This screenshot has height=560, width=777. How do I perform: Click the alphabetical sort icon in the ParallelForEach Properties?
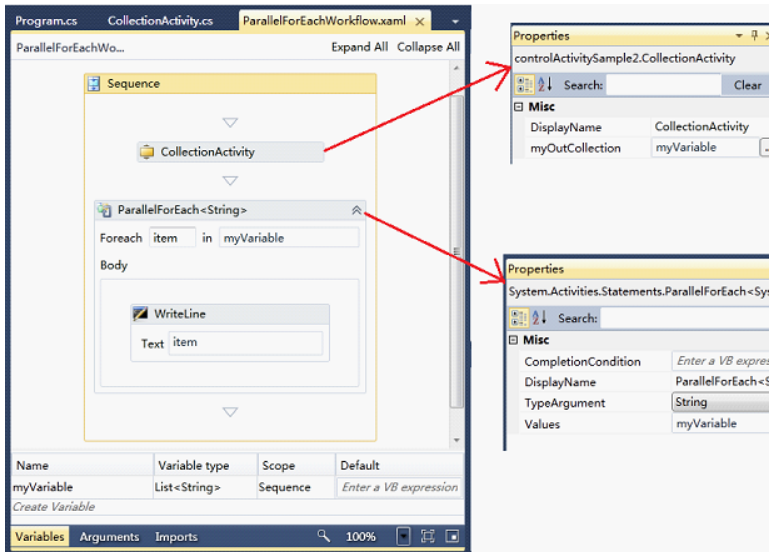coord(539,318)
